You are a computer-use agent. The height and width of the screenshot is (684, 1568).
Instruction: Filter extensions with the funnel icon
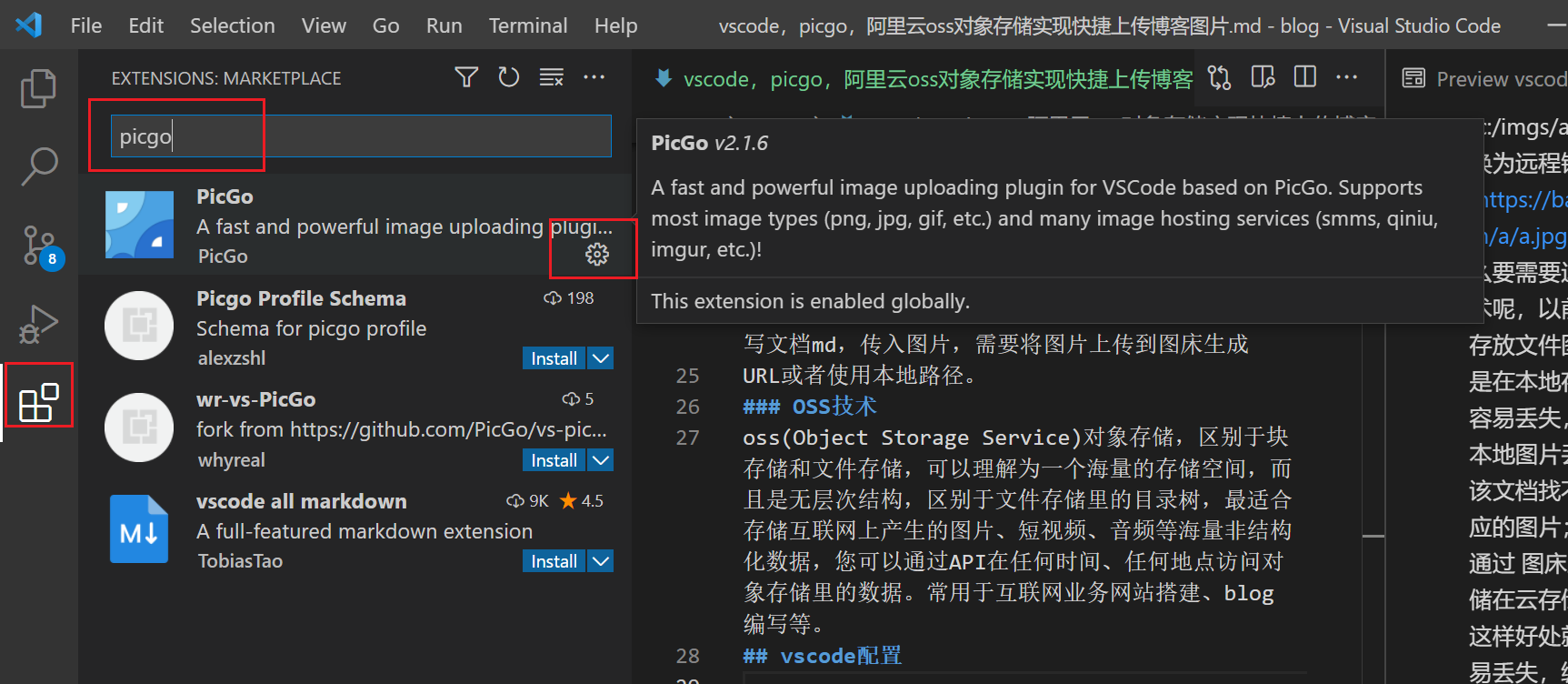coord(466,77)
